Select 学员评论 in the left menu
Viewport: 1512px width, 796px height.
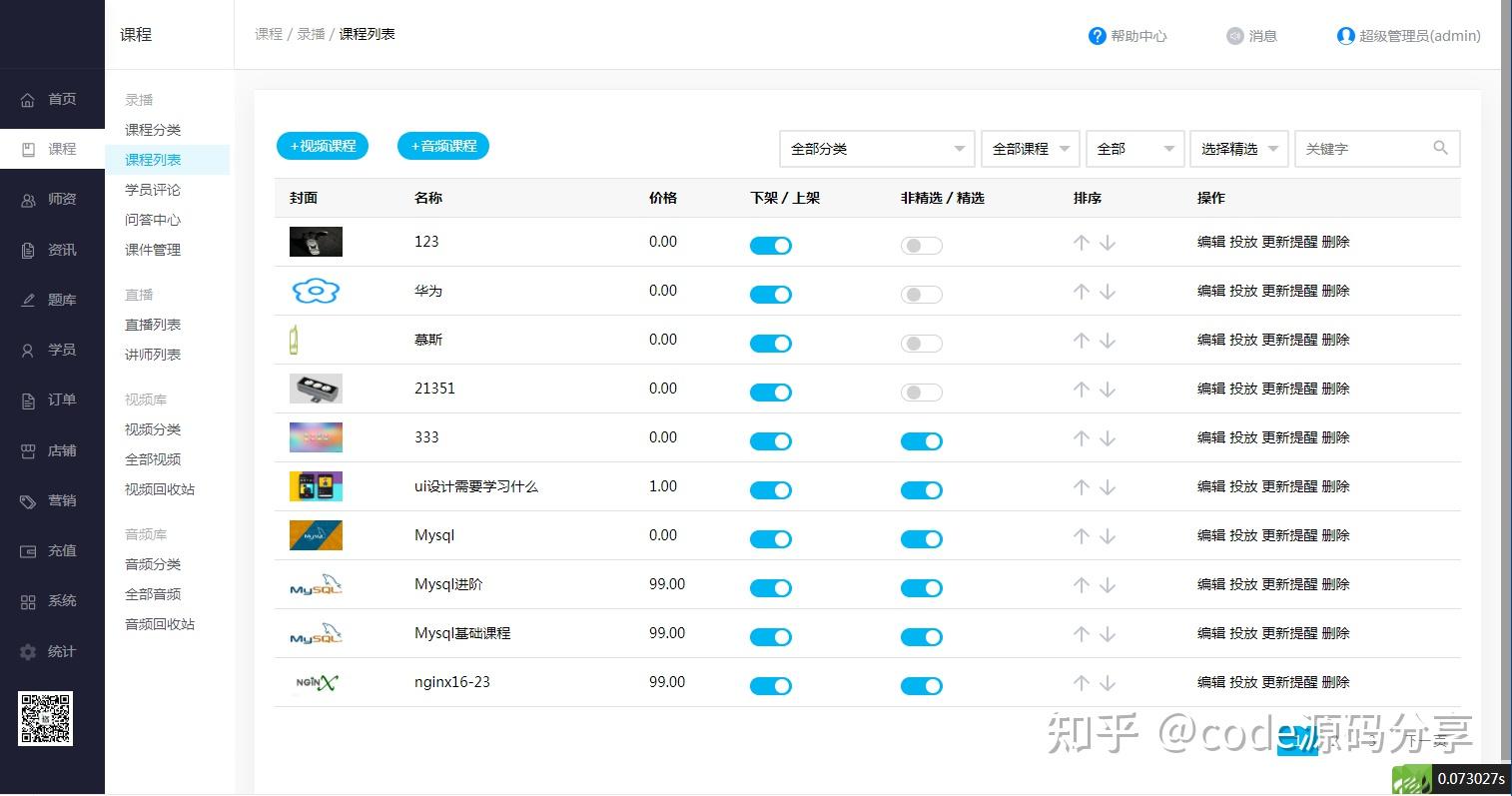pyautogui.click(x=152, y=190)
